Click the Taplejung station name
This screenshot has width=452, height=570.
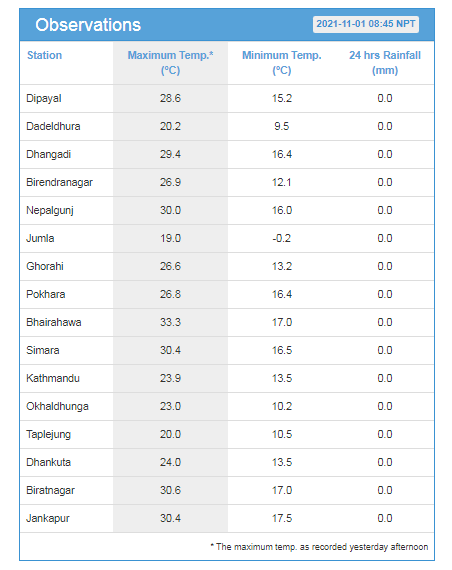(48, 434)
